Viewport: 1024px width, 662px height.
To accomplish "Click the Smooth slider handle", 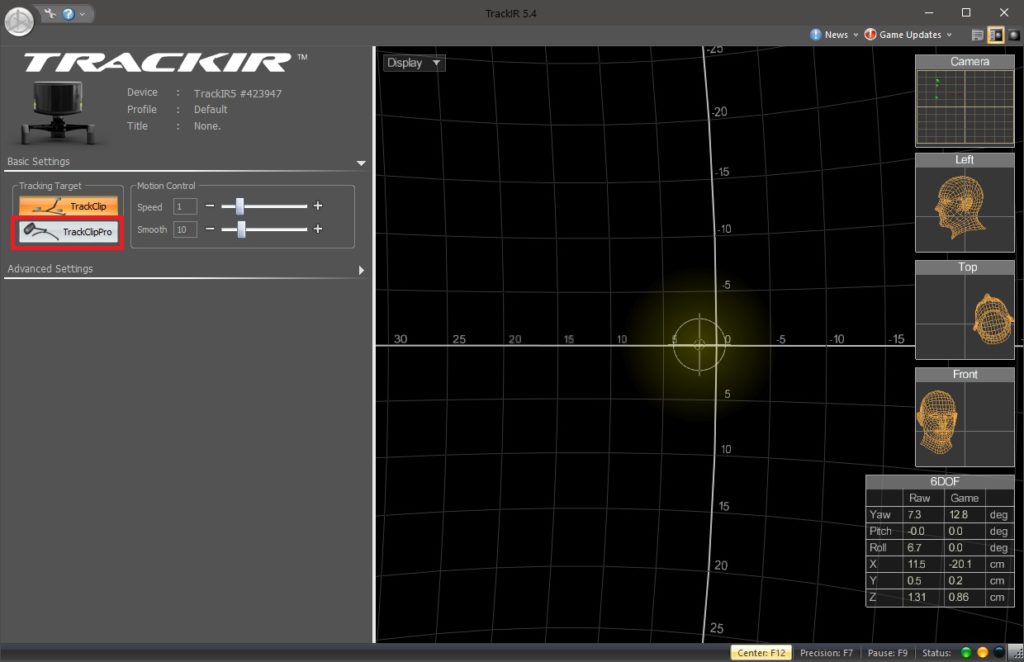I will 242,229.
